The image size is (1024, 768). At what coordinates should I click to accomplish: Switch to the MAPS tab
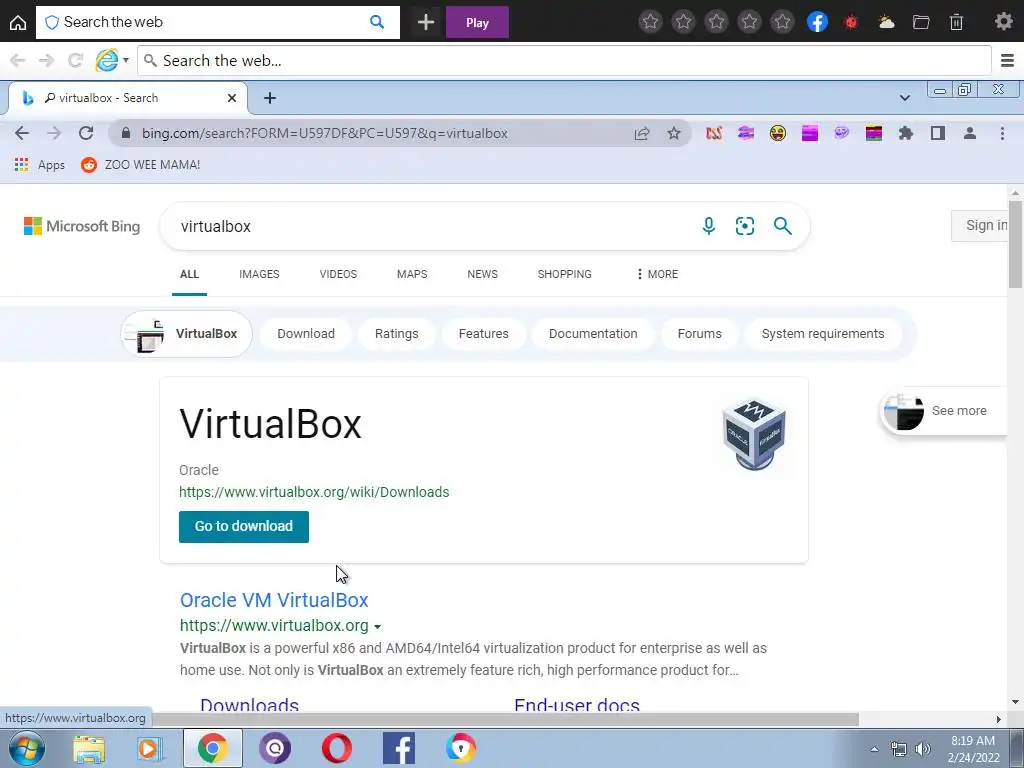click(x=412, y=274)
